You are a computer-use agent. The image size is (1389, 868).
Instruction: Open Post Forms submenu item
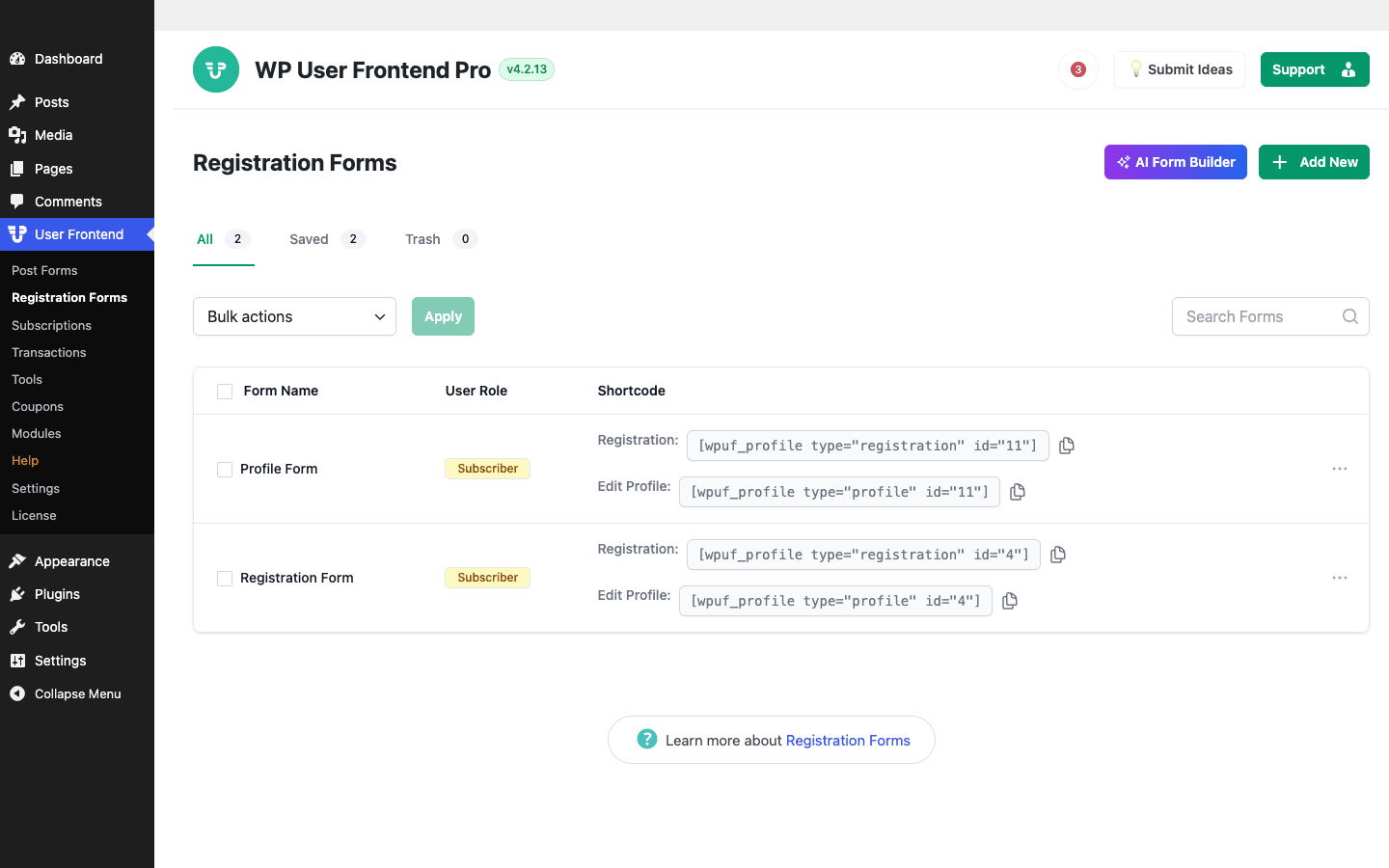point(44,270)
